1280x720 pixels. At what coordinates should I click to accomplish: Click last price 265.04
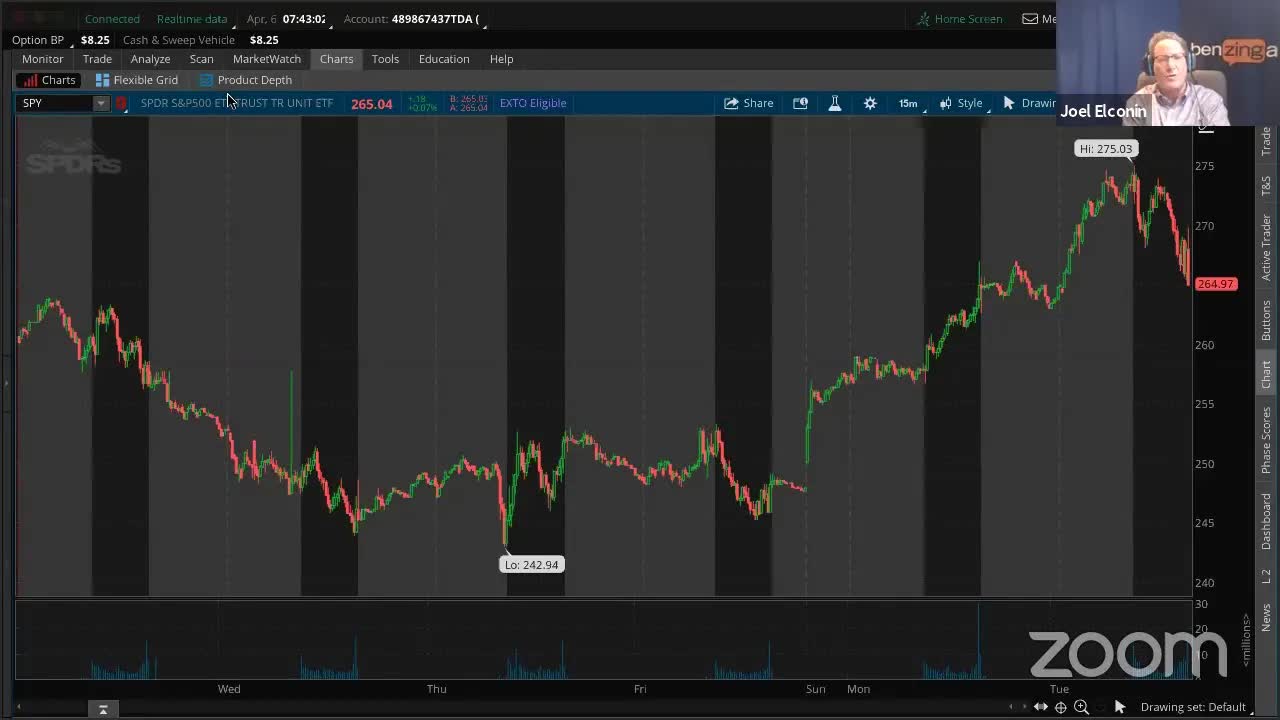[372, 103]
